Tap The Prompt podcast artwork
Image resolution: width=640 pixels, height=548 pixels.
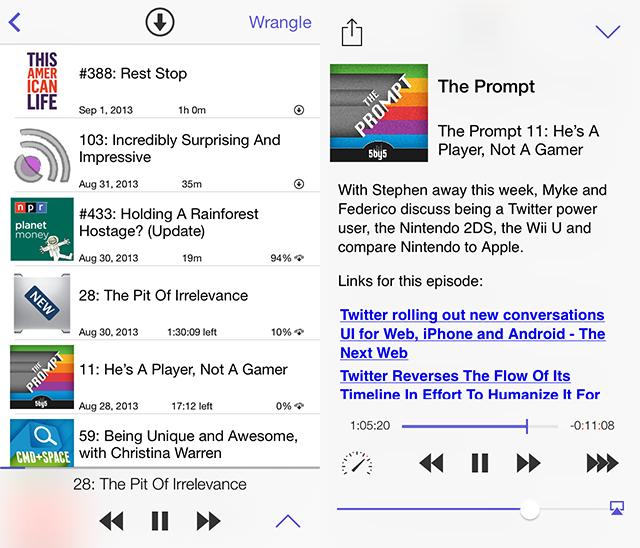(x=378, y=113)
